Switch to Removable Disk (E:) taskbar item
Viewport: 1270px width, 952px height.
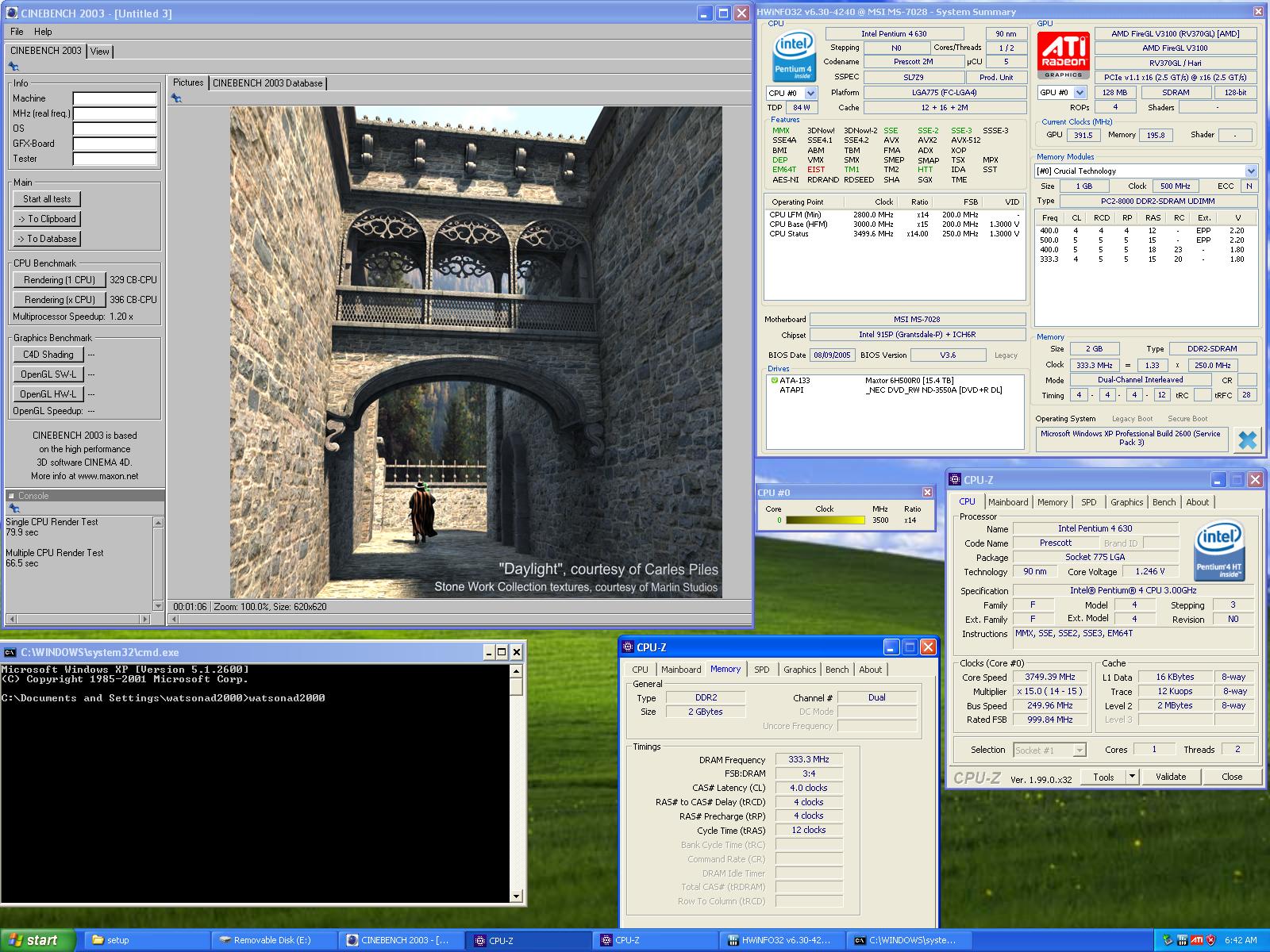274,940
